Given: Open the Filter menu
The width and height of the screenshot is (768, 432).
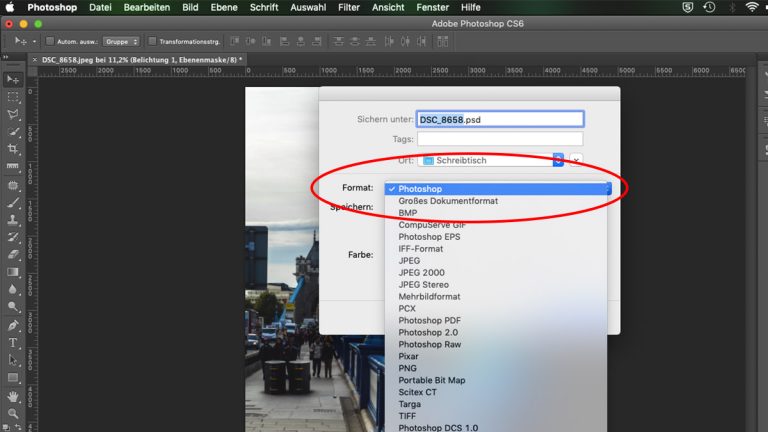Looking at the screenshot, I should click(348, 7).
